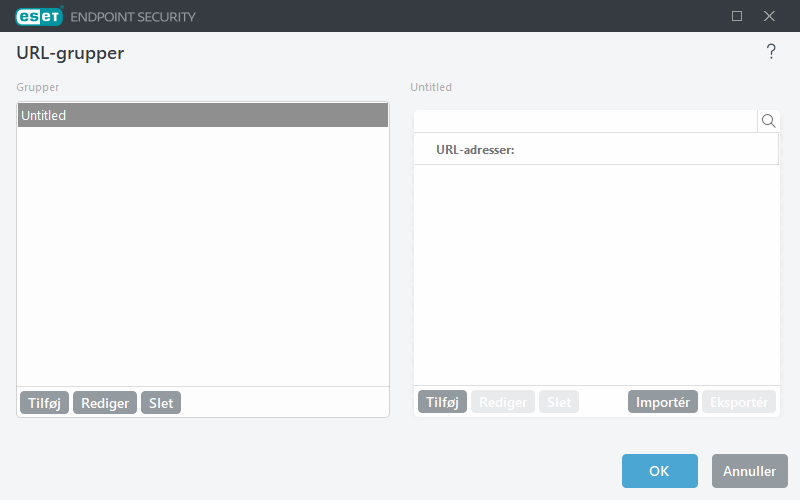
Task: Select the Untitled group in Grupper list
Action: [x=203, y=115]
